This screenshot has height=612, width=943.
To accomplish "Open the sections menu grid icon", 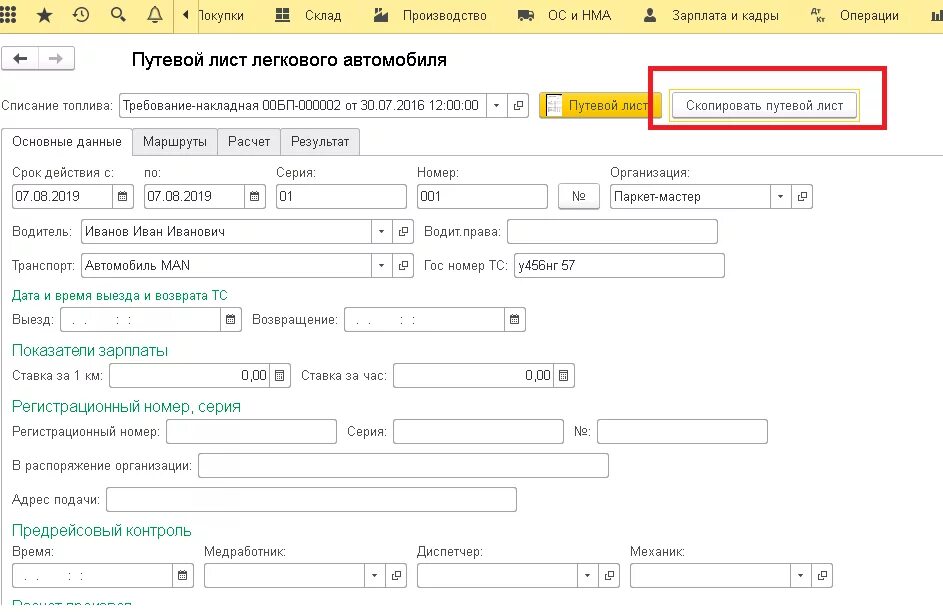I will 8,14.
